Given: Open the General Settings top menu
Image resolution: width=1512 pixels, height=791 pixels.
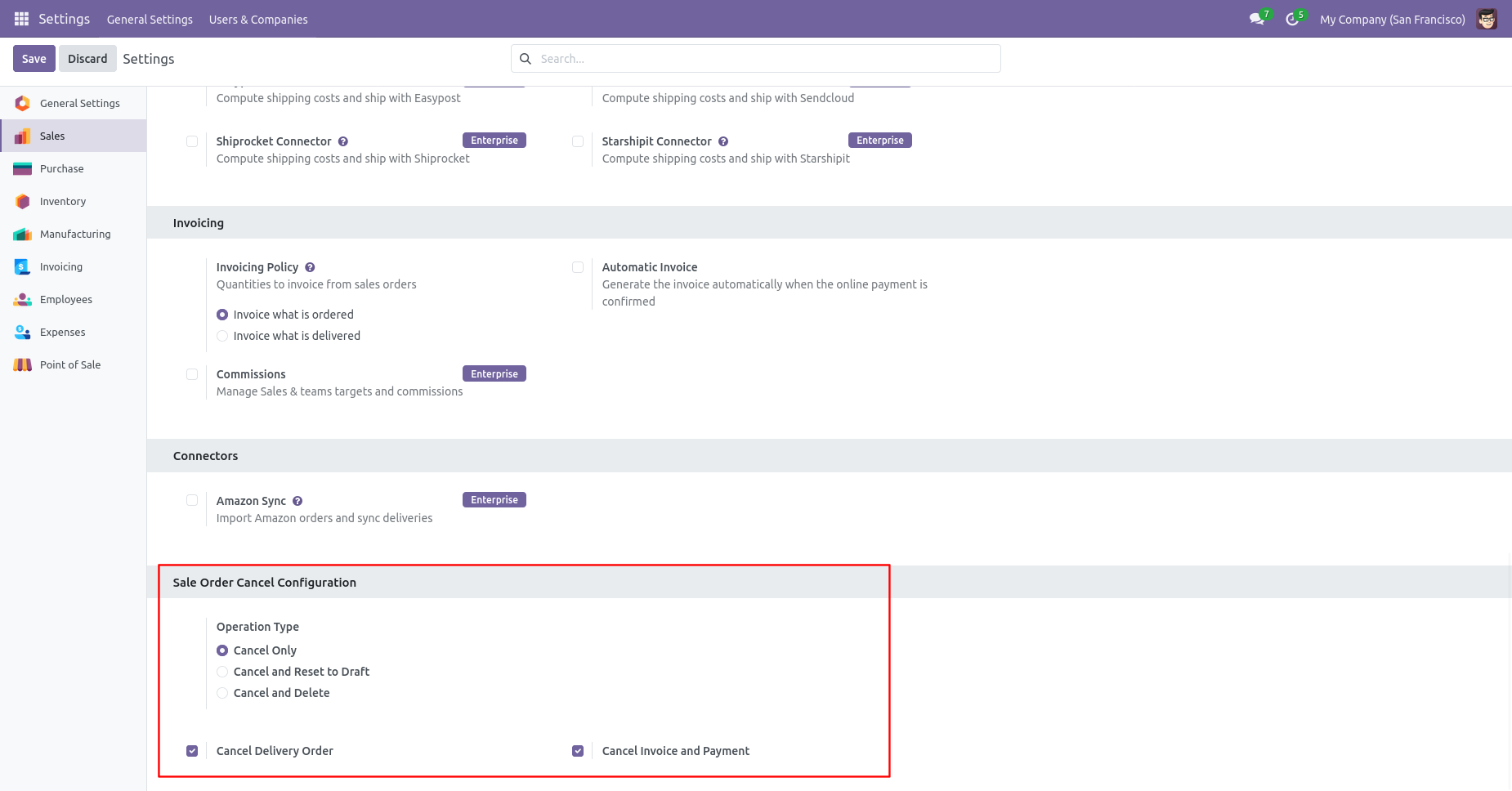Looking at the screenshot, I should [x=150, y=20].
